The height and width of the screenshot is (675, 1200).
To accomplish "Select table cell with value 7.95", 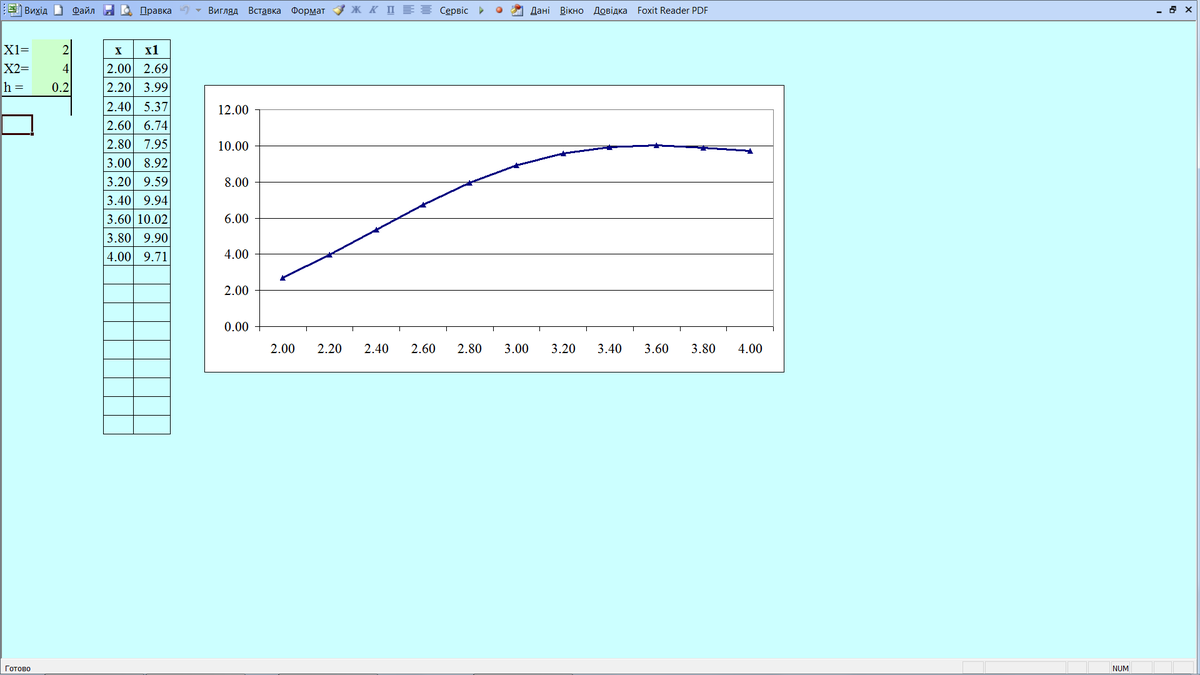I will (x=152, y=144).
